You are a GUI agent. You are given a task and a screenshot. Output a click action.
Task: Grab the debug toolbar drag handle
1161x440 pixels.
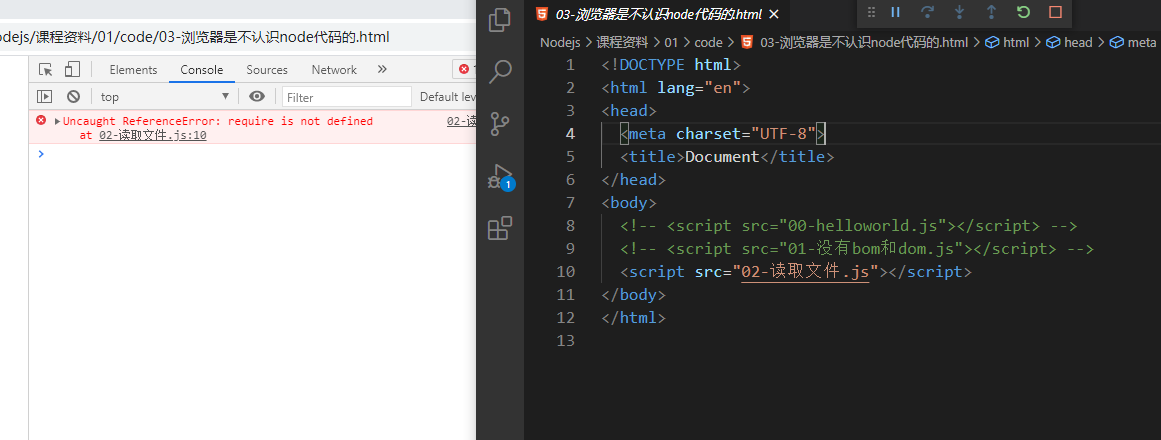[871, 12]
